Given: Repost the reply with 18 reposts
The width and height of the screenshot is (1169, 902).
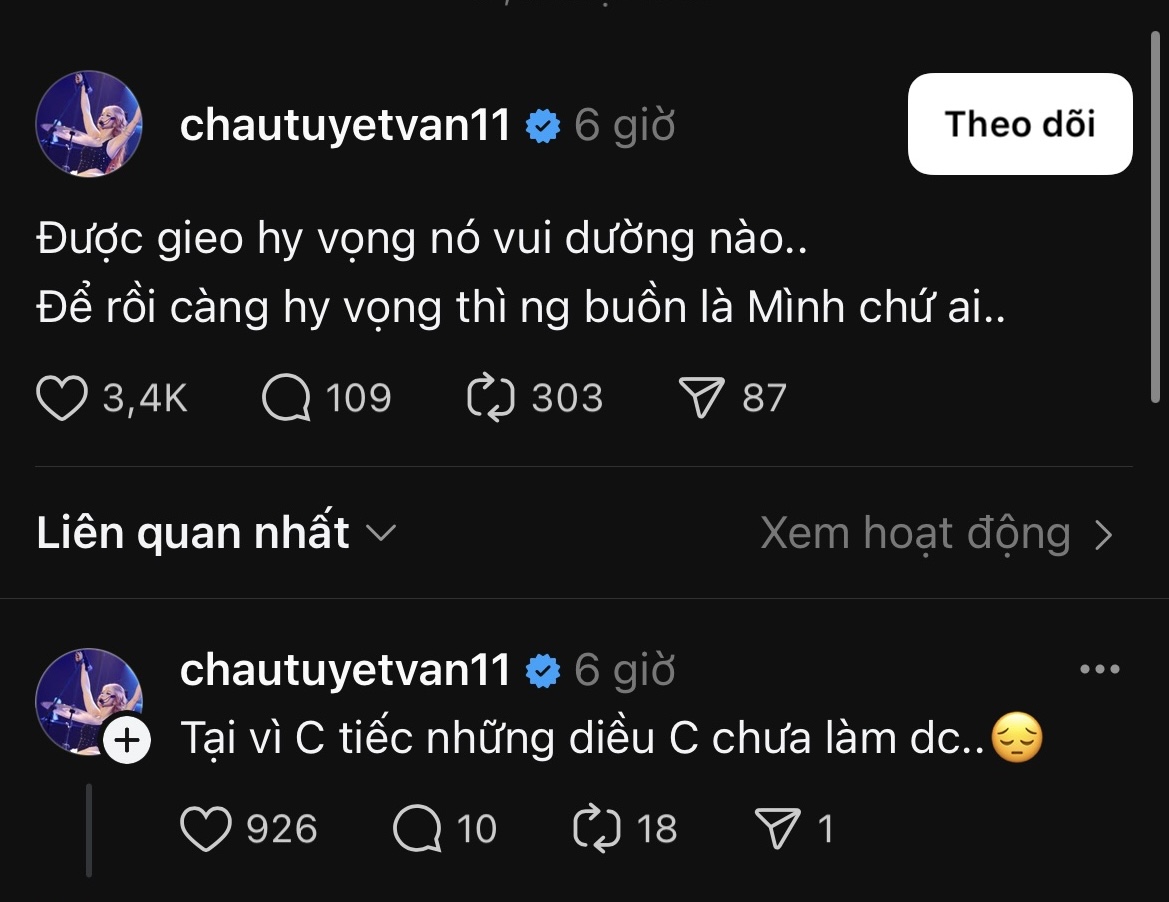Looking at the screenshot, I should click(x=597, y=829).
